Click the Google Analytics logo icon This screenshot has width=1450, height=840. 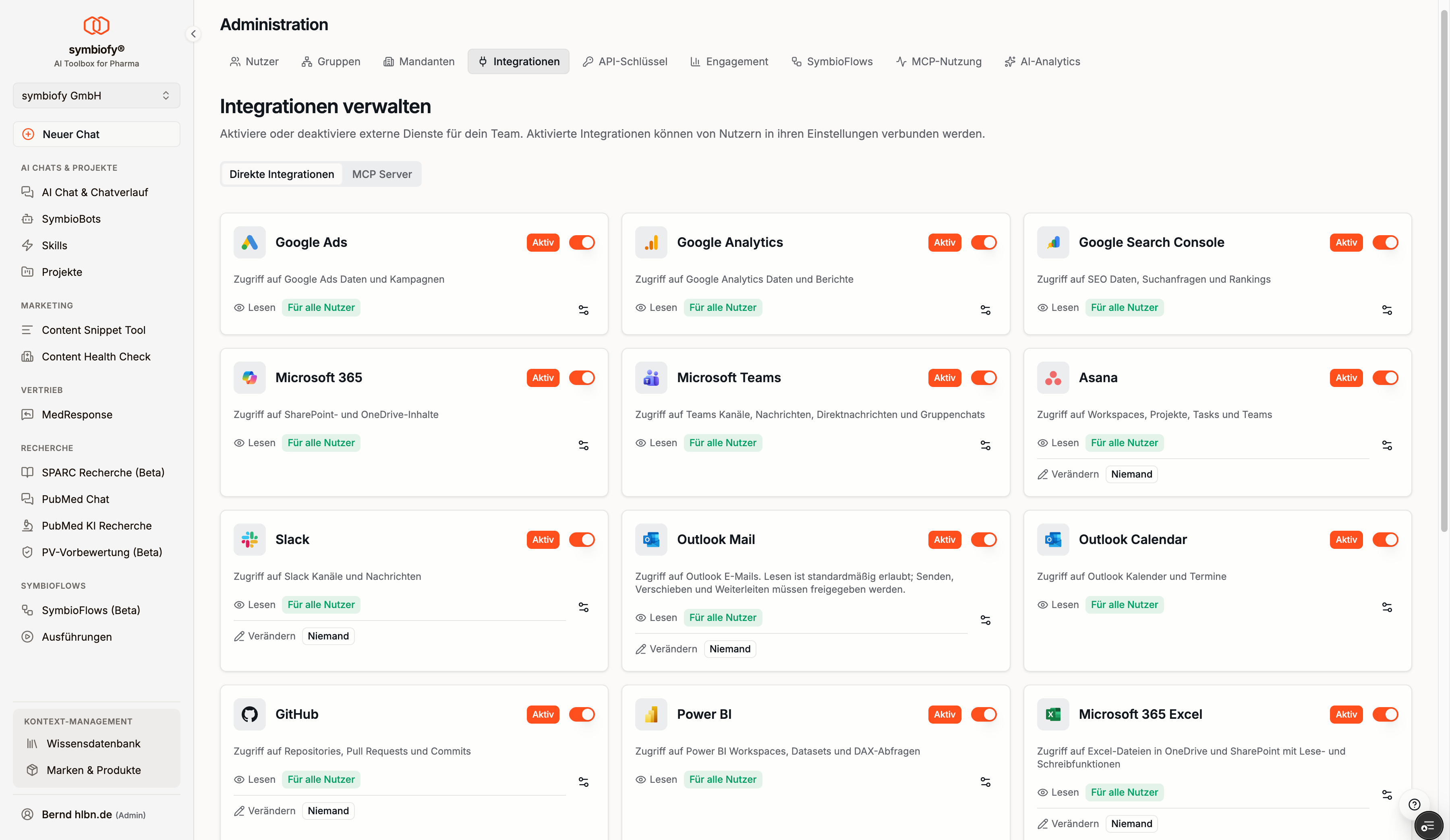[x=651, y=242]
